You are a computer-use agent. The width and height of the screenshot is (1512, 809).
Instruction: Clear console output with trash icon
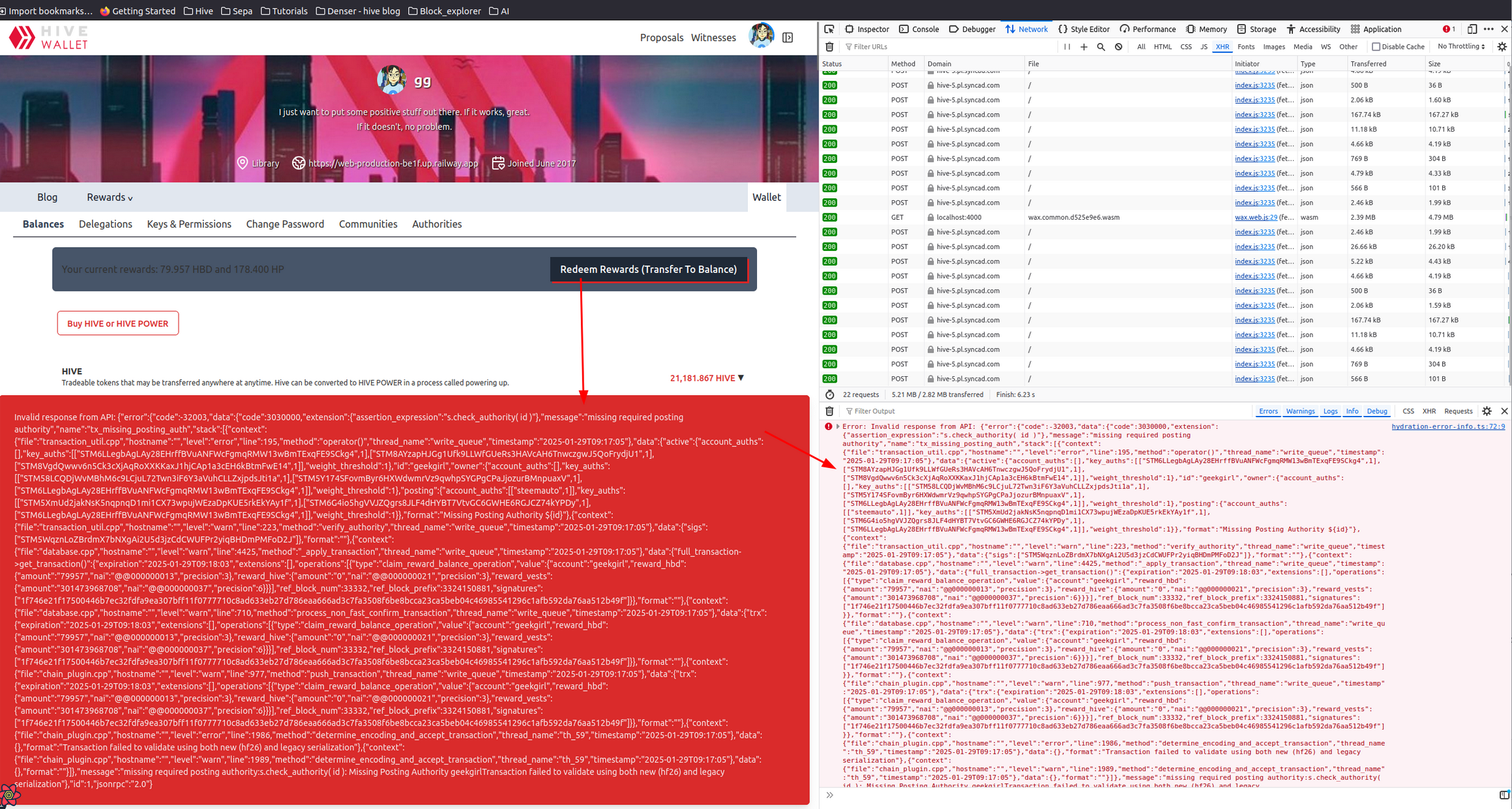tap(829, 411)
